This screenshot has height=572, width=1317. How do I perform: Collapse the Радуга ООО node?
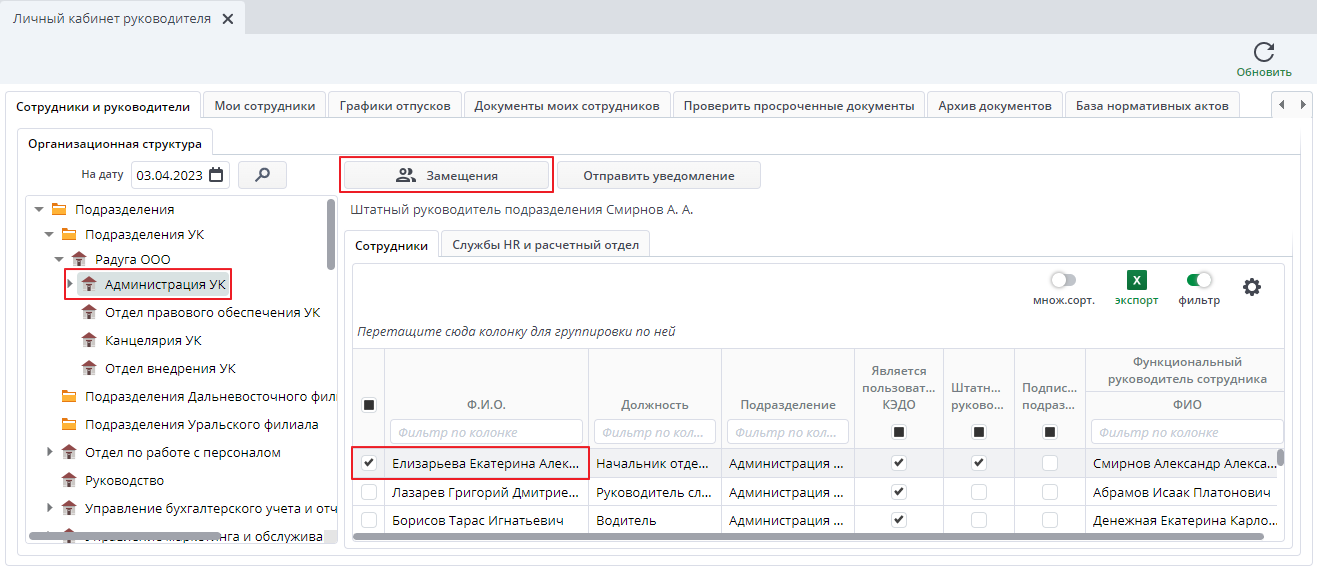click(x=59, y=260)
